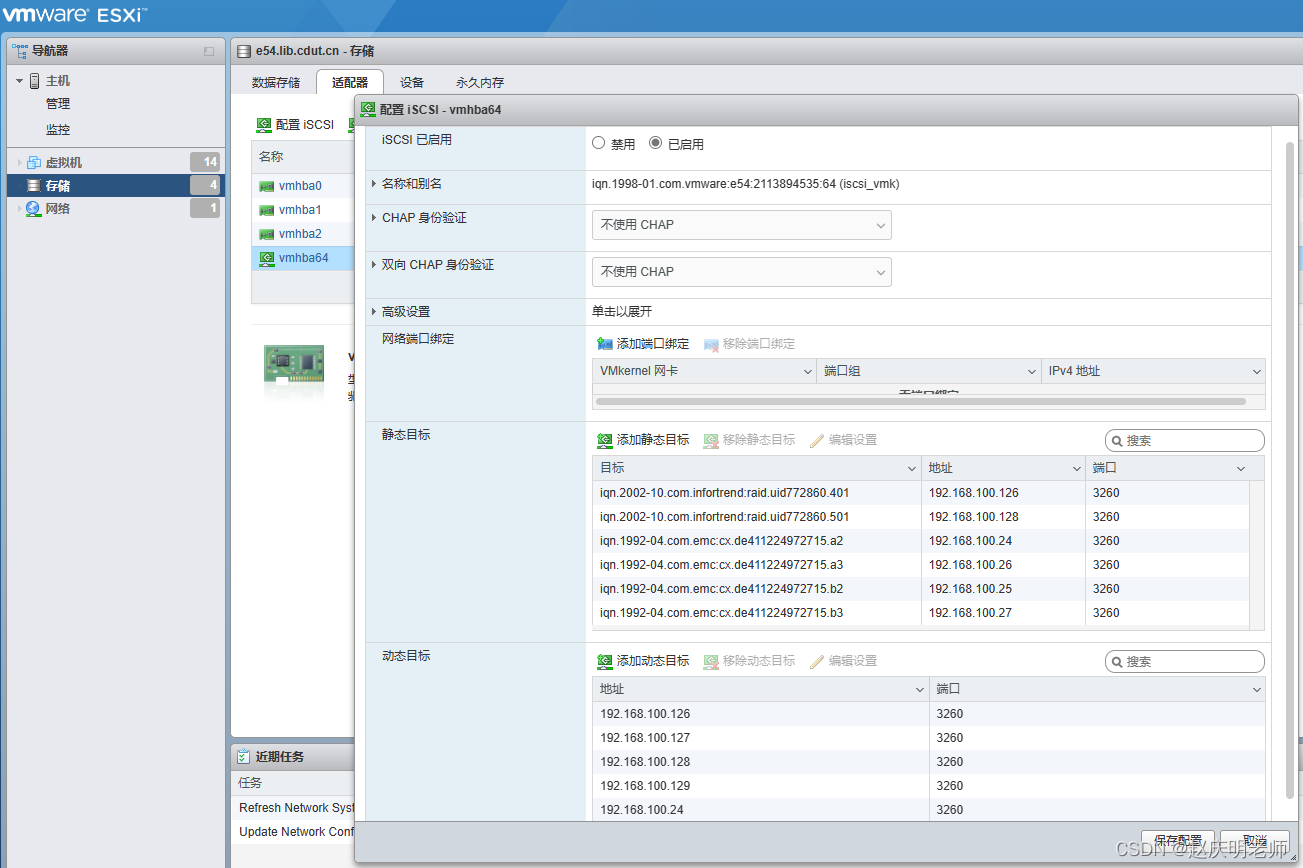Click Add port binding
The height and width of the screenshot is (868, 1303).
point(642,343)
